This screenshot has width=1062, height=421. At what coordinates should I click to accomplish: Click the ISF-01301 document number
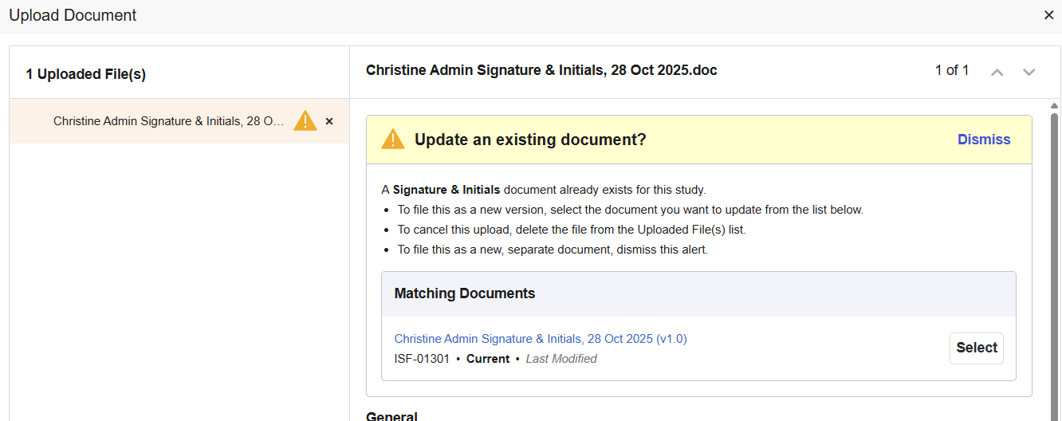click(x=421, y=359)
